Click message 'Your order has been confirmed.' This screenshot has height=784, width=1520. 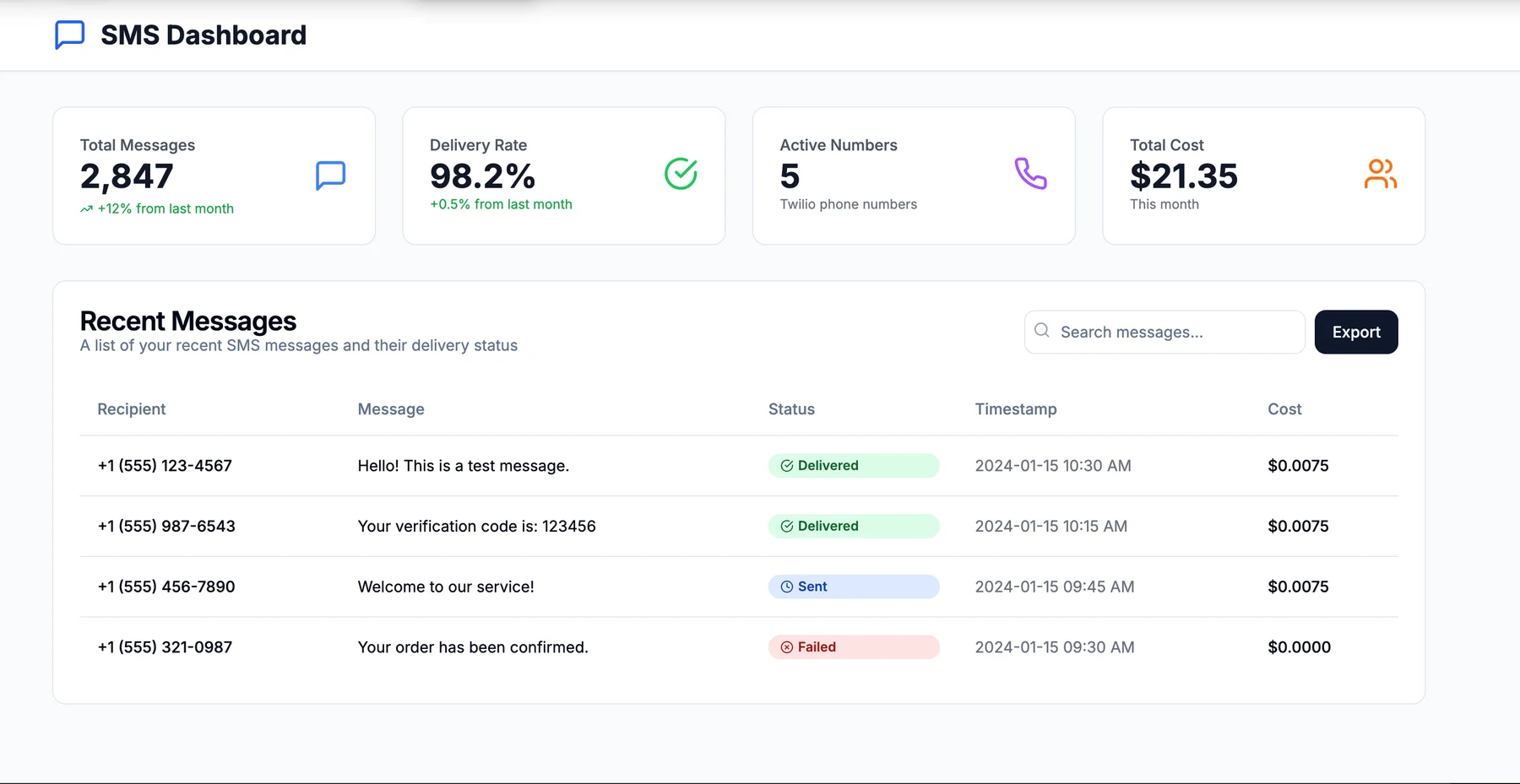coord(473,647)
